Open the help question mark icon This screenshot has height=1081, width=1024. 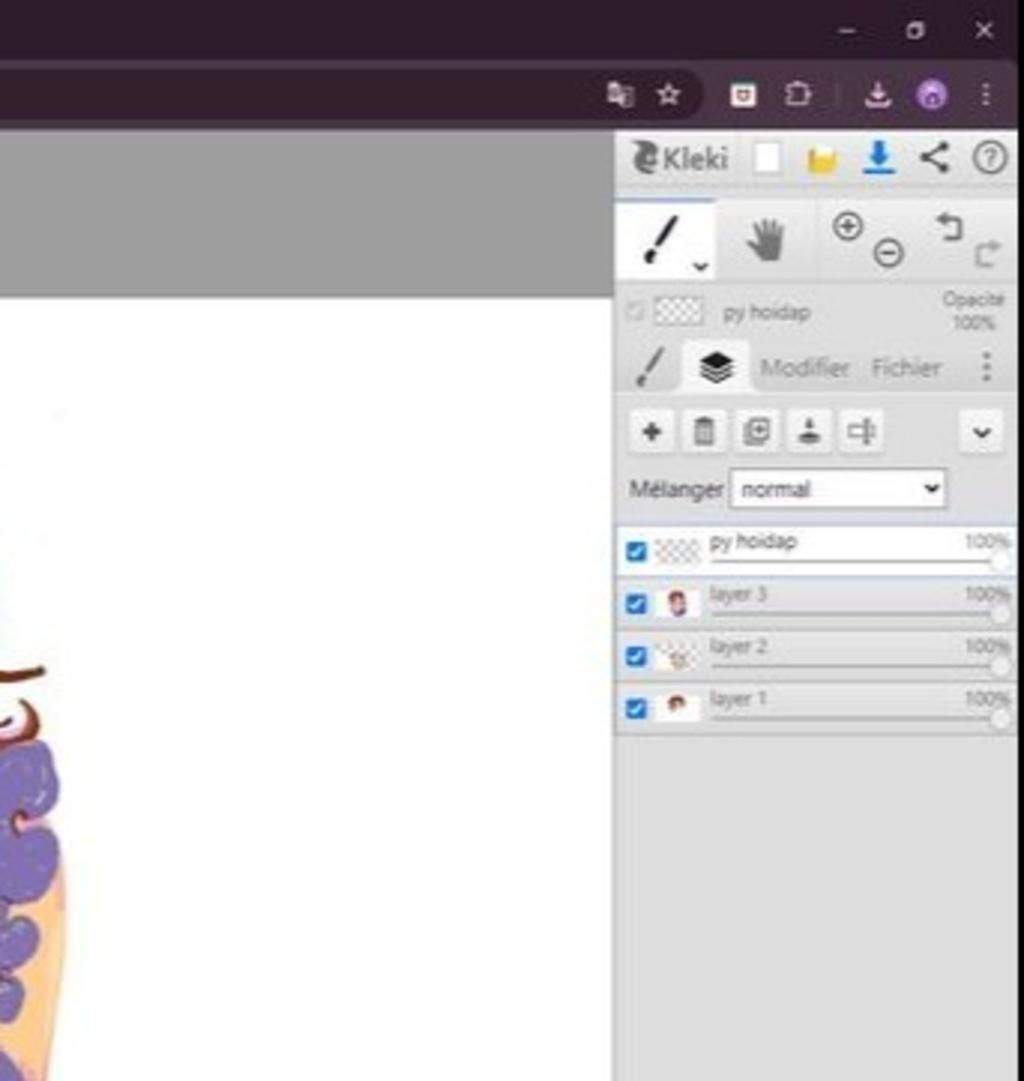[990, 158]
